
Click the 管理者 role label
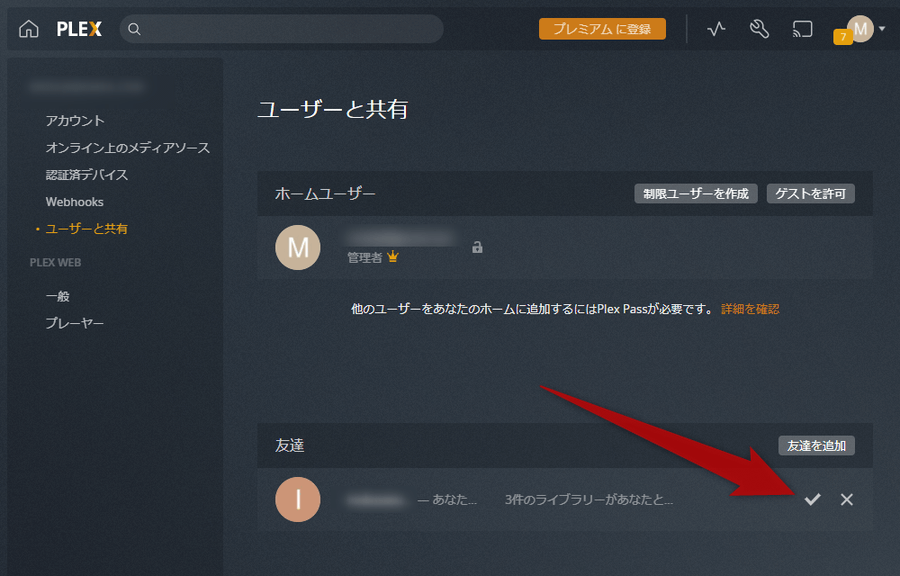(x=364, y=258)
